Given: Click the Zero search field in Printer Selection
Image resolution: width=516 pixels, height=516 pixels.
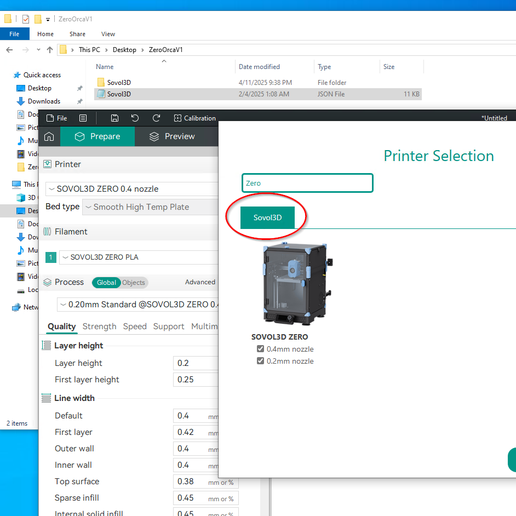Looking at the screenshot, I should (307, 183).
